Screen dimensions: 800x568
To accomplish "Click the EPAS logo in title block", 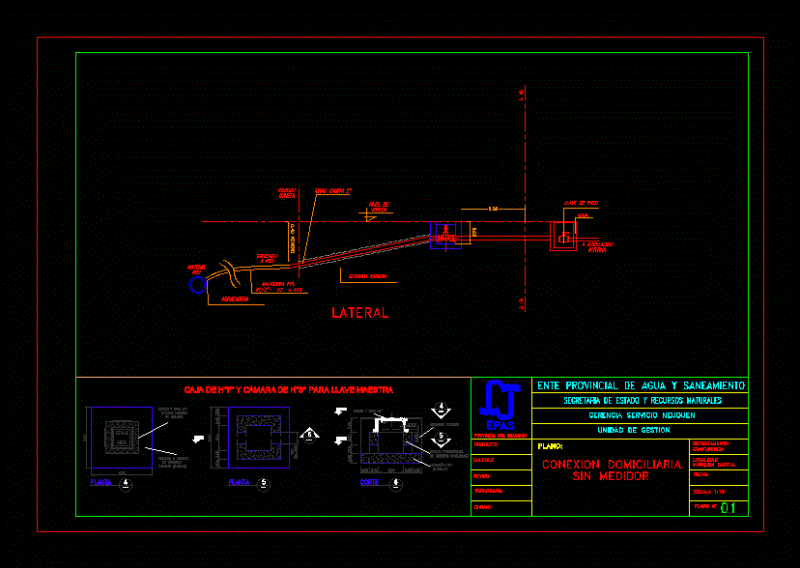I will [x=501, y=406].
